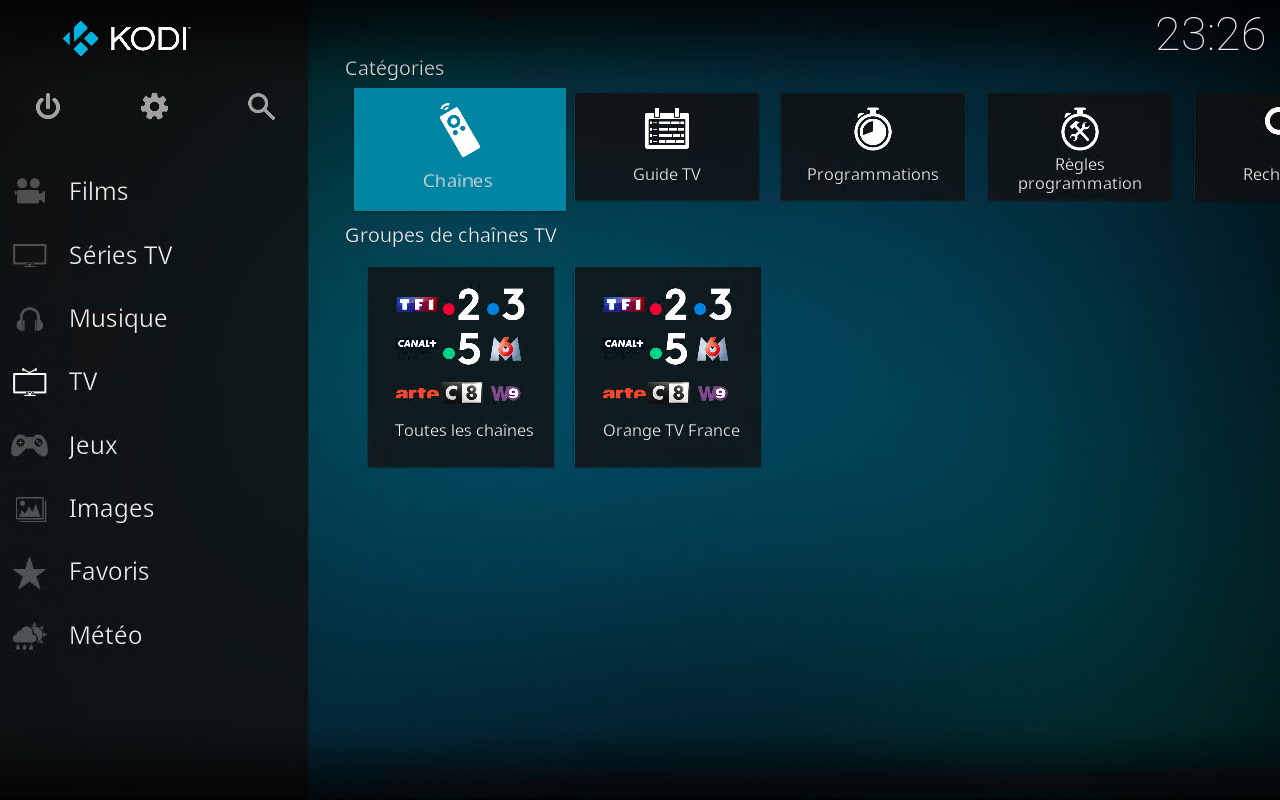Image resolution: width=1280 pixels, height=800 pixels.
Task: Click the Catégories heading
Action: coord(394,69)
